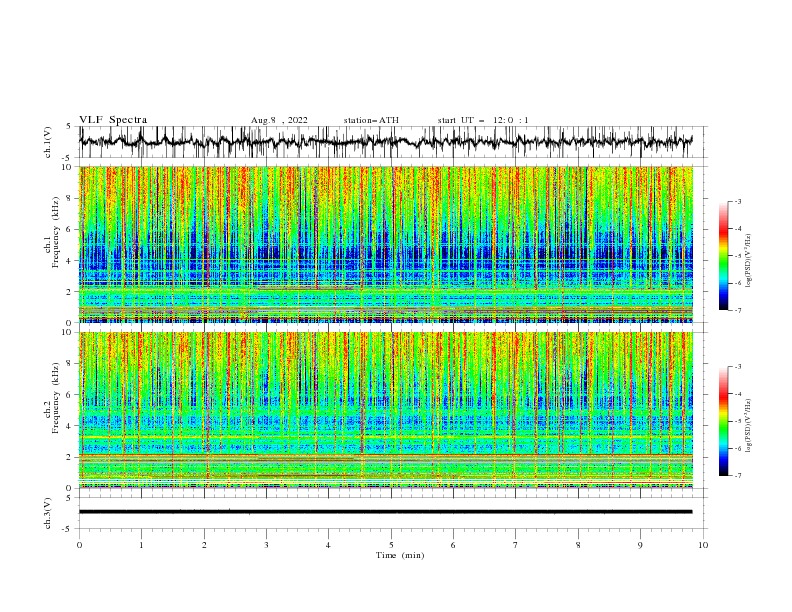792x612 pixels.
Task: Click the ch.2 "Frequency (kHz)" axis label
Action: (55, 398)
